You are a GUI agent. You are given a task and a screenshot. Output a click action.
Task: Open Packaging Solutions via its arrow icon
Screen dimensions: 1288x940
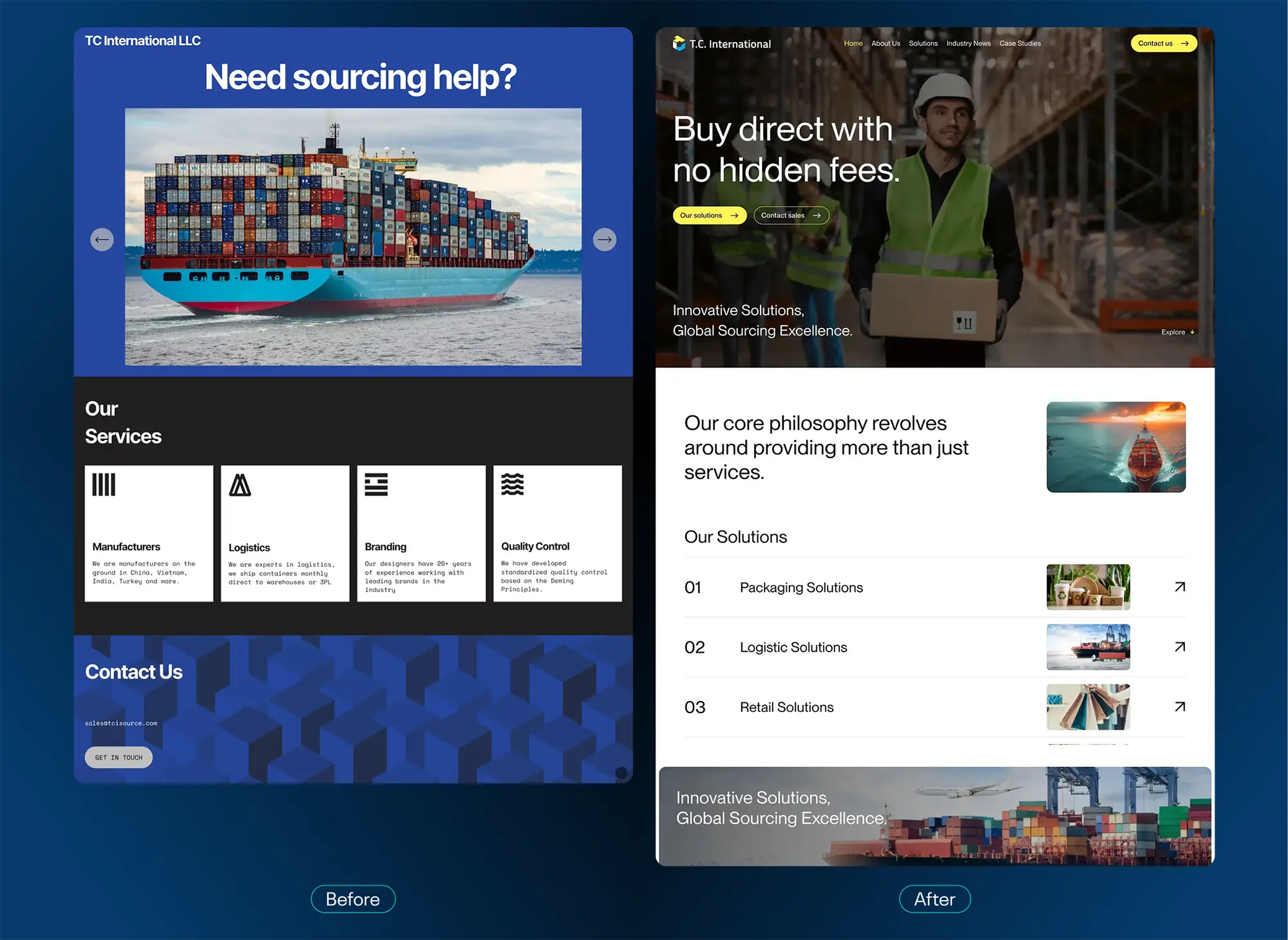[x=1179, y=587]
